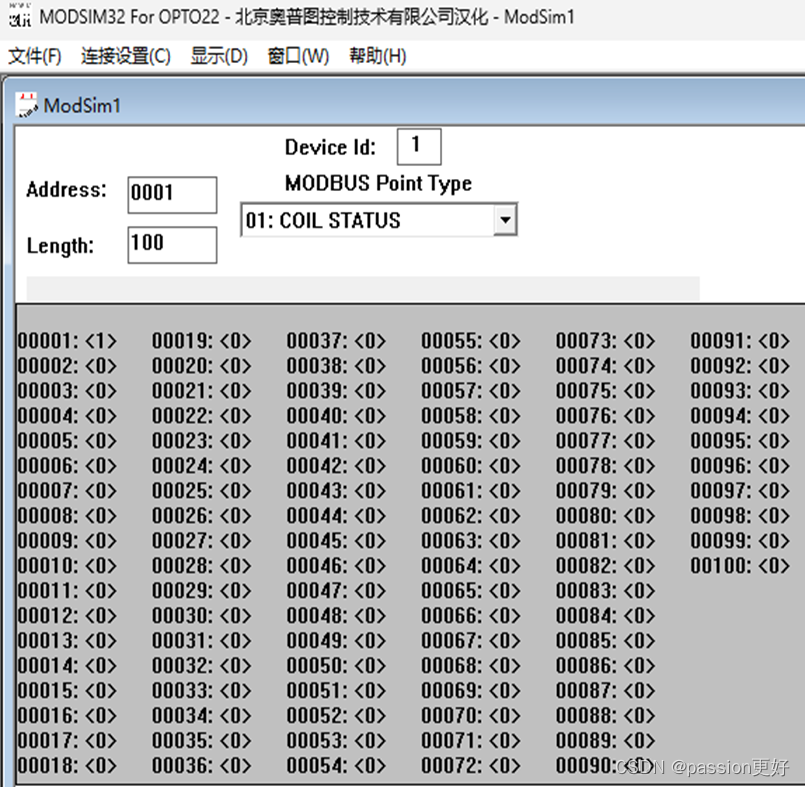Screen dimensions: 805x787
Task: Open the 窗口(W) menu
Action: [x=298, y=55]
